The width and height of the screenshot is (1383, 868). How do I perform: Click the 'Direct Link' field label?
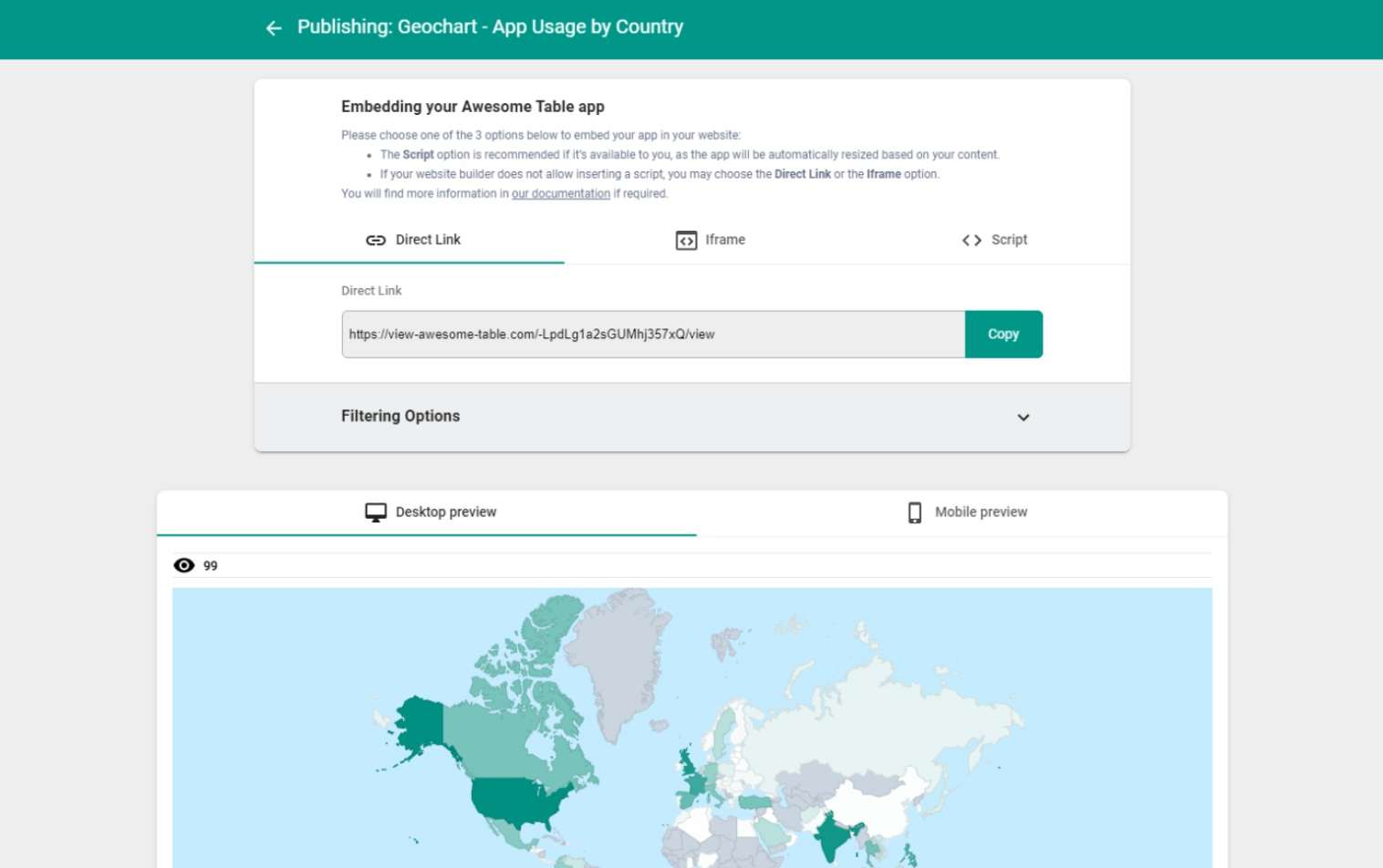(371, 291)
